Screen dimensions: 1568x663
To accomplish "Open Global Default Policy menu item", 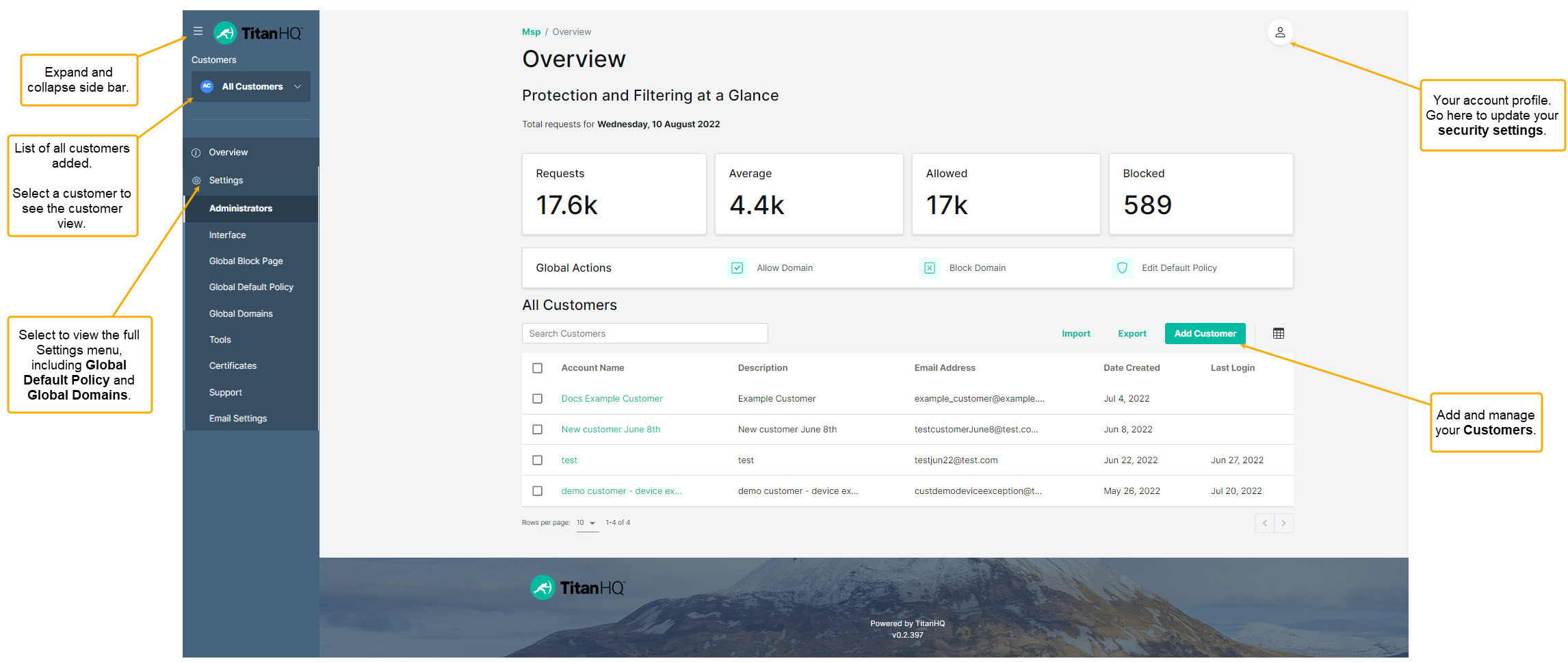I will point(250,287).
